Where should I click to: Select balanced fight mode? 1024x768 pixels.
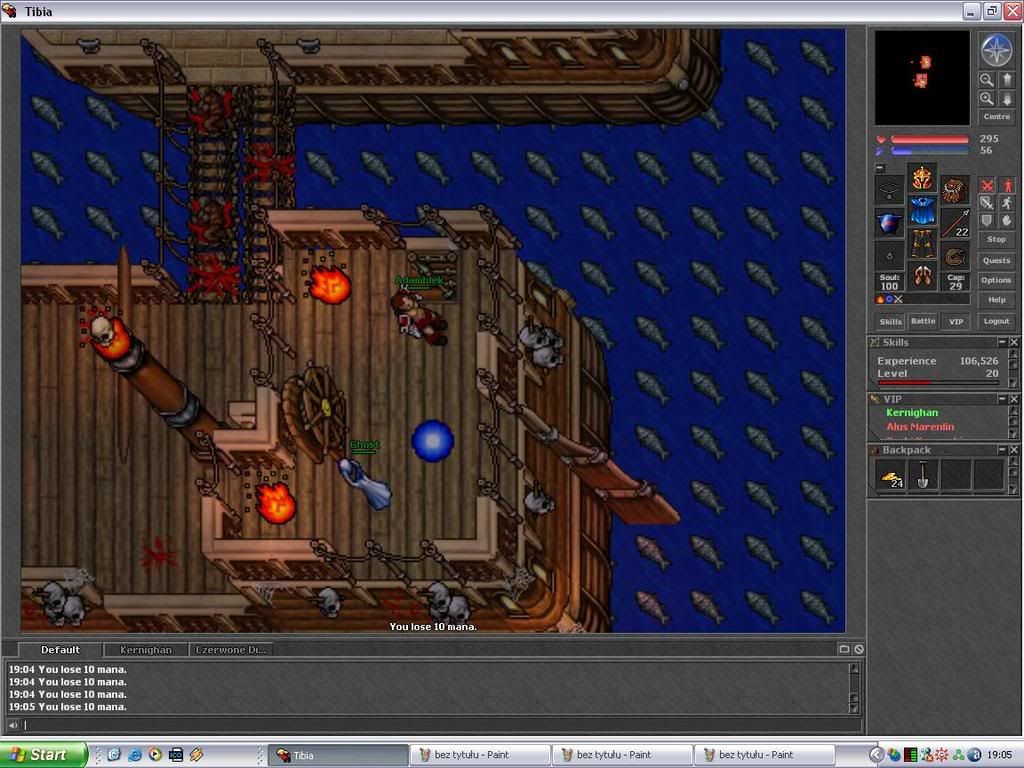click(x=987, y=203)
